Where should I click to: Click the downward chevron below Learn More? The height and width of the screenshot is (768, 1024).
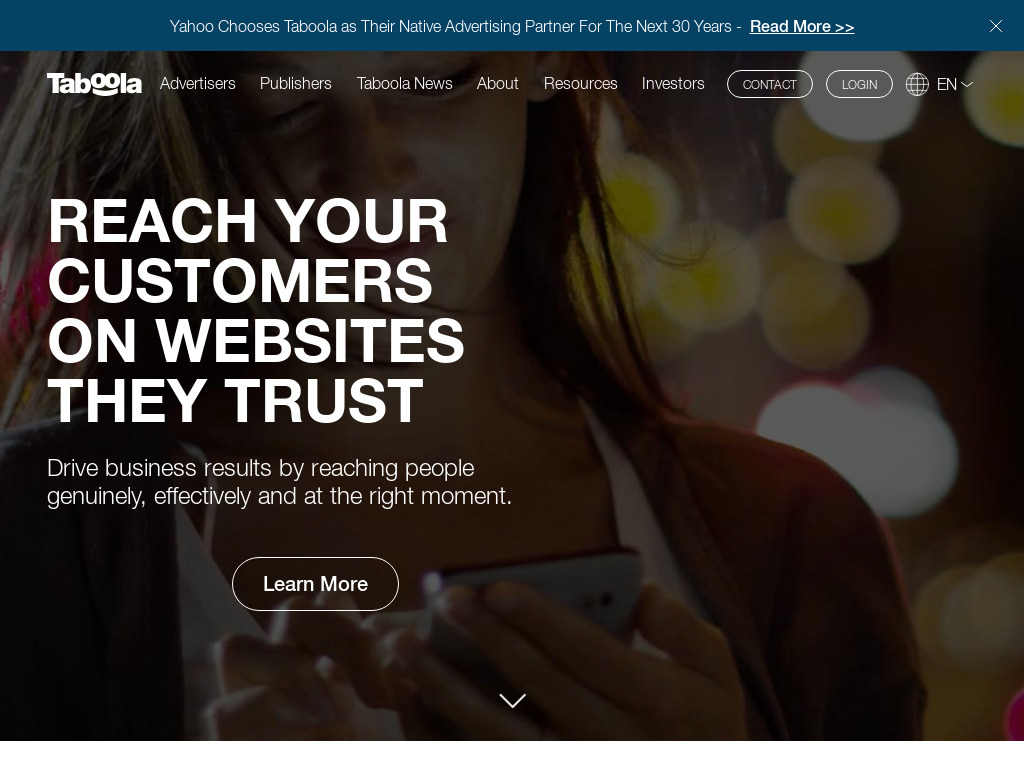[x=513, y=701]
